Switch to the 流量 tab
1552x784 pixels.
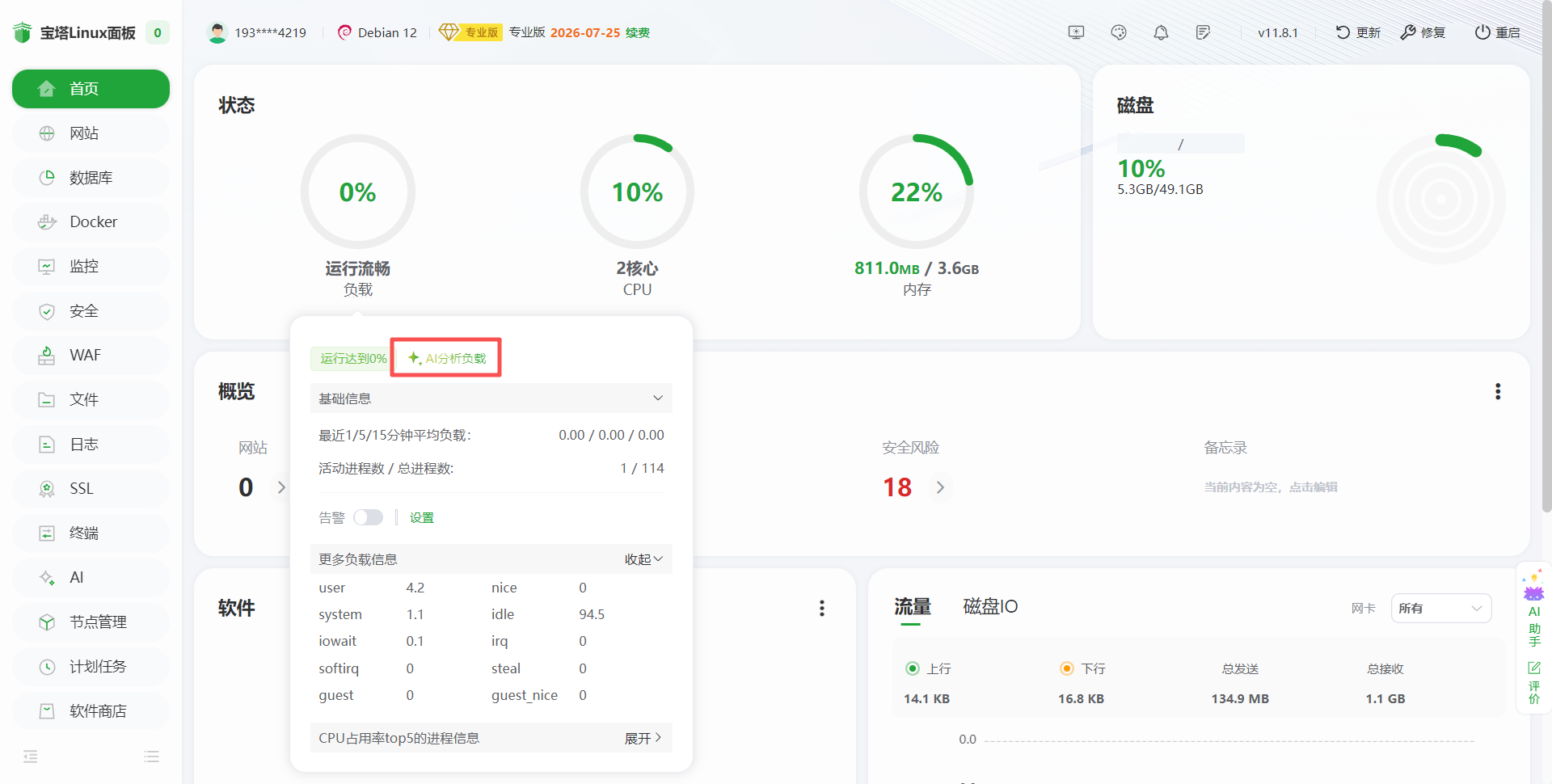[x=913, y=607]
